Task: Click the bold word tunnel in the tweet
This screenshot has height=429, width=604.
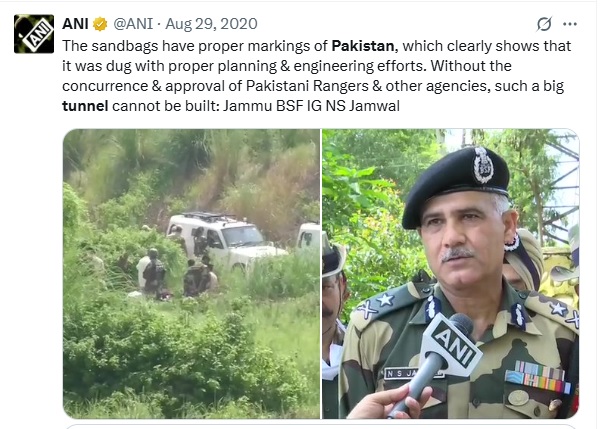Action: 85,106
